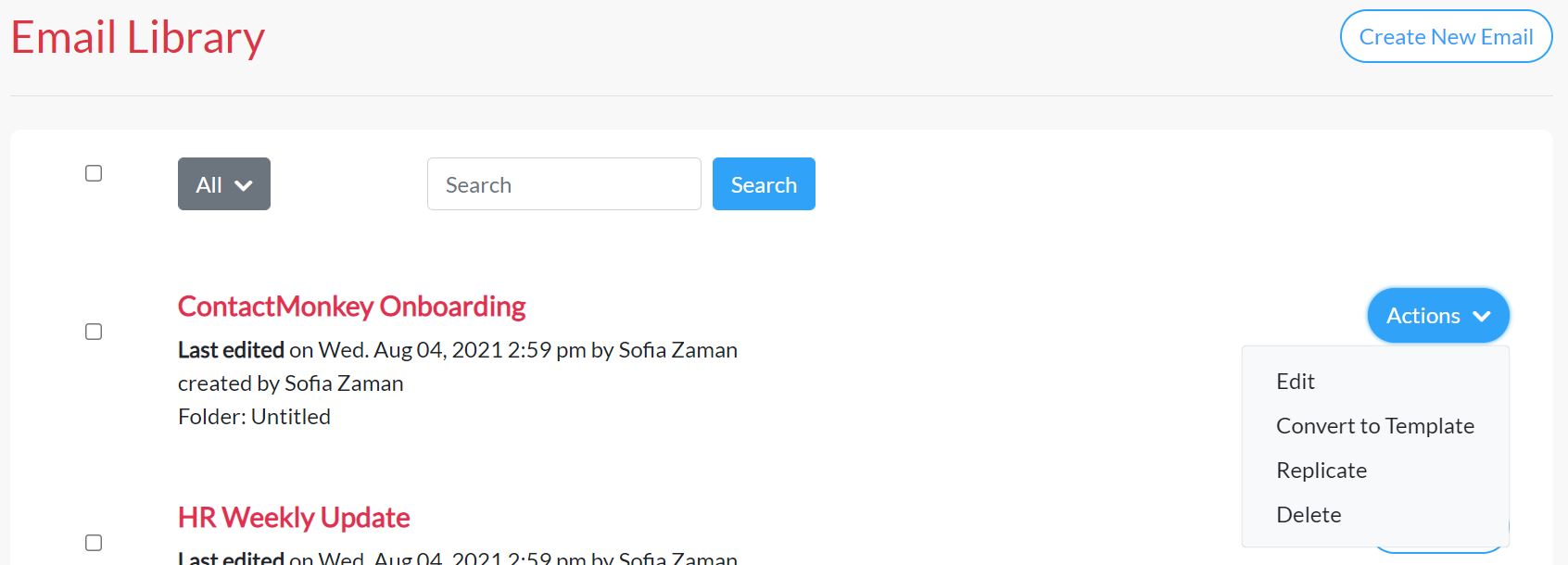Open the All filter dropdown
The height and width of the screenshot is (565, 1568).
[224, 184]
